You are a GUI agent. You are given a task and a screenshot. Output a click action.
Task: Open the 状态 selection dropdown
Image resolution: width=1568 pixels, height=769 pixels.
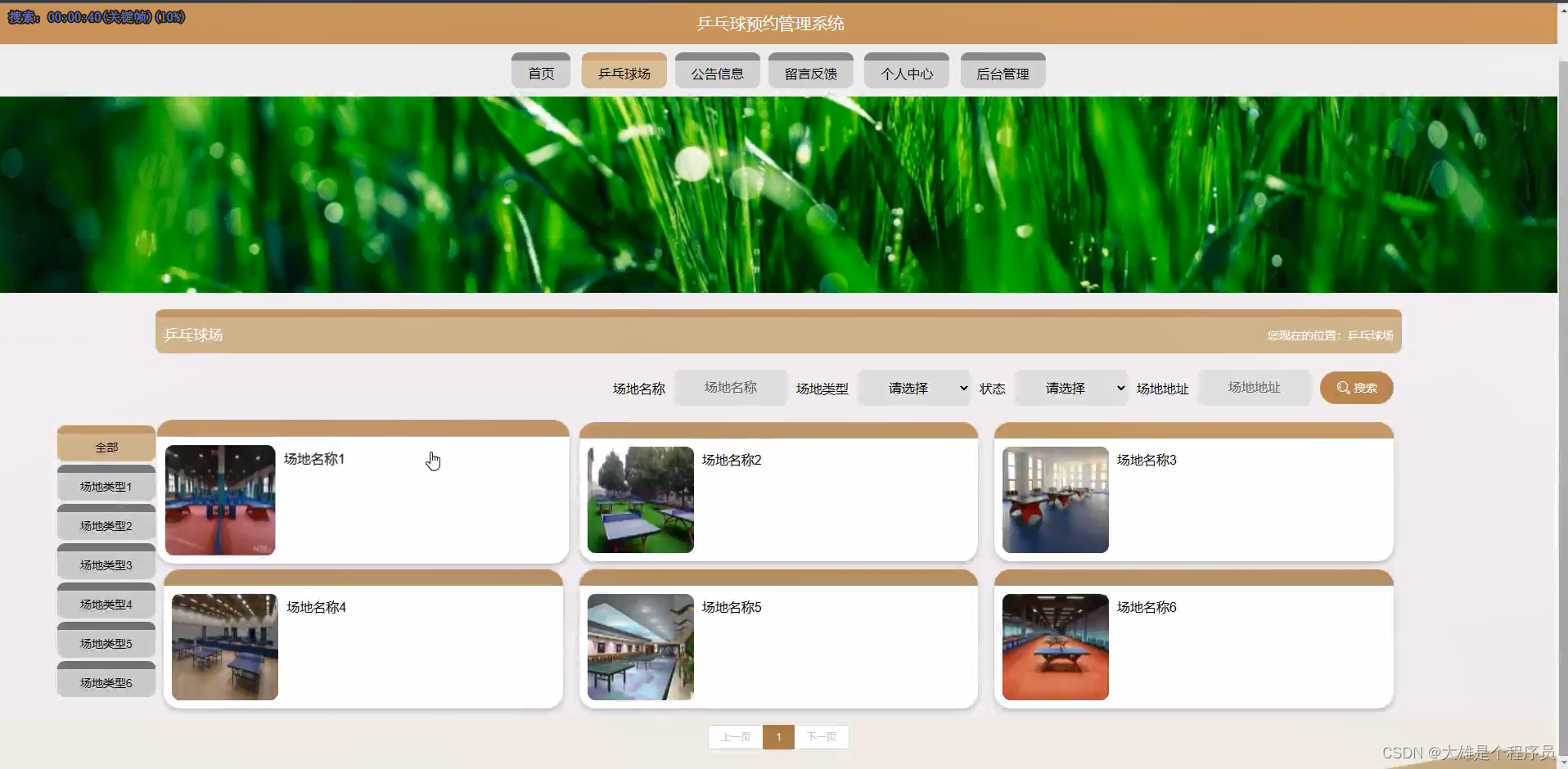(1072, 387)
